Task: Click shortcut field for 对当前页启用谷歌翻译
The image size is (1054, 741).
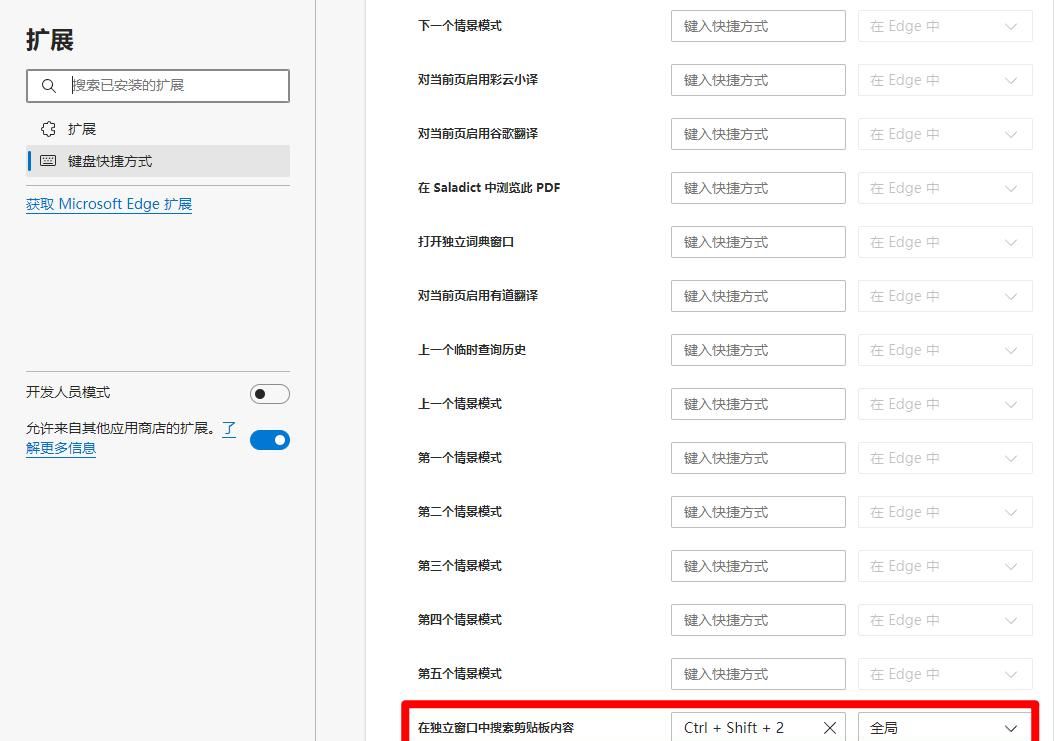Action: click(757, 134)
